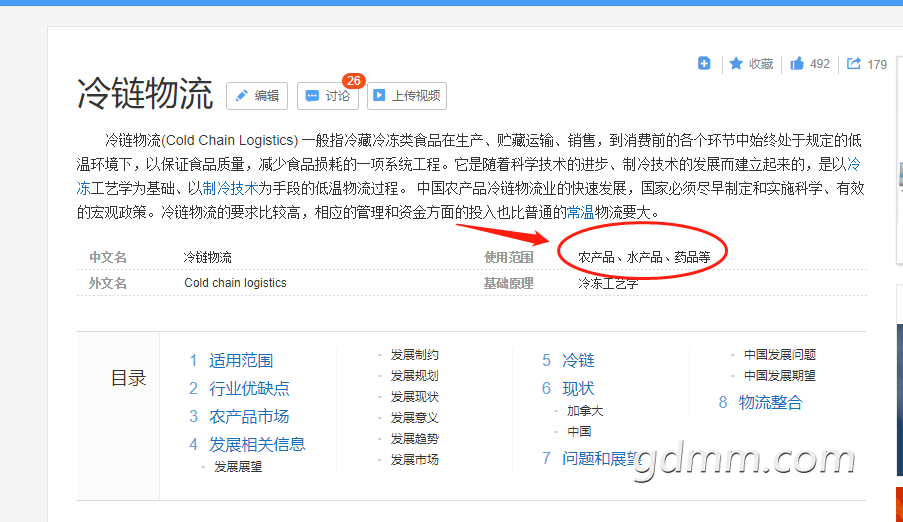Click the 收藏 favorite label

(761, 64)
